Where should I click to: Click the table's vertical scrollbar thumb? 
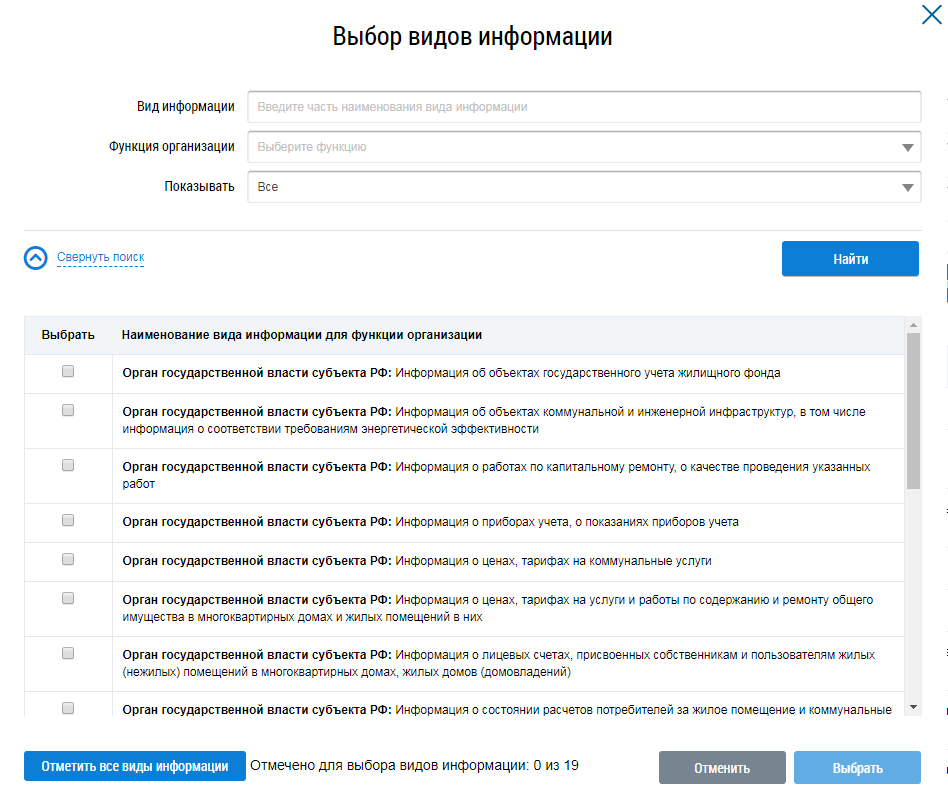[x=913, y=410]
